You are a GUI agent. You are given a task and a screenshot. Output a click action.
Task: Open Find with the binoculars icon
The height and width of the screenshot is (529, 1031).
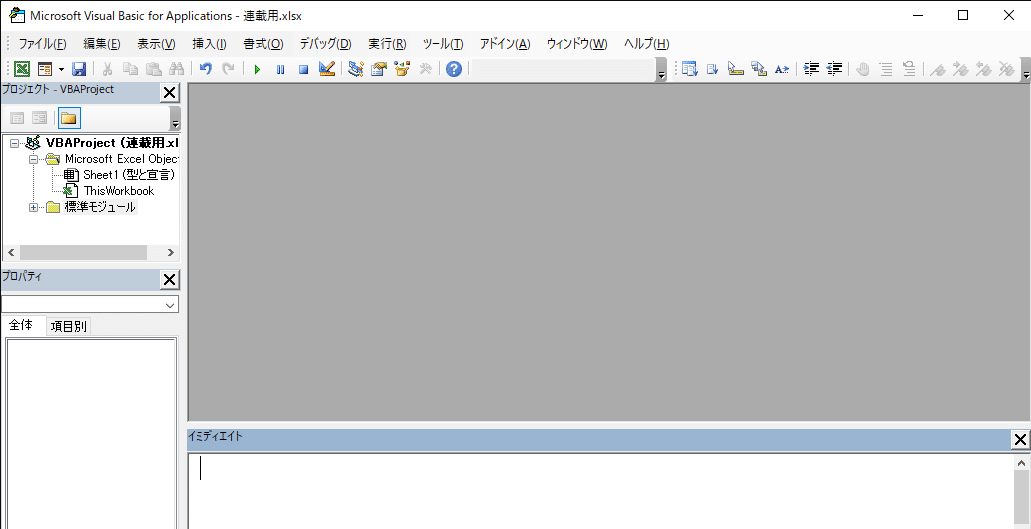(x=176, y=69)
